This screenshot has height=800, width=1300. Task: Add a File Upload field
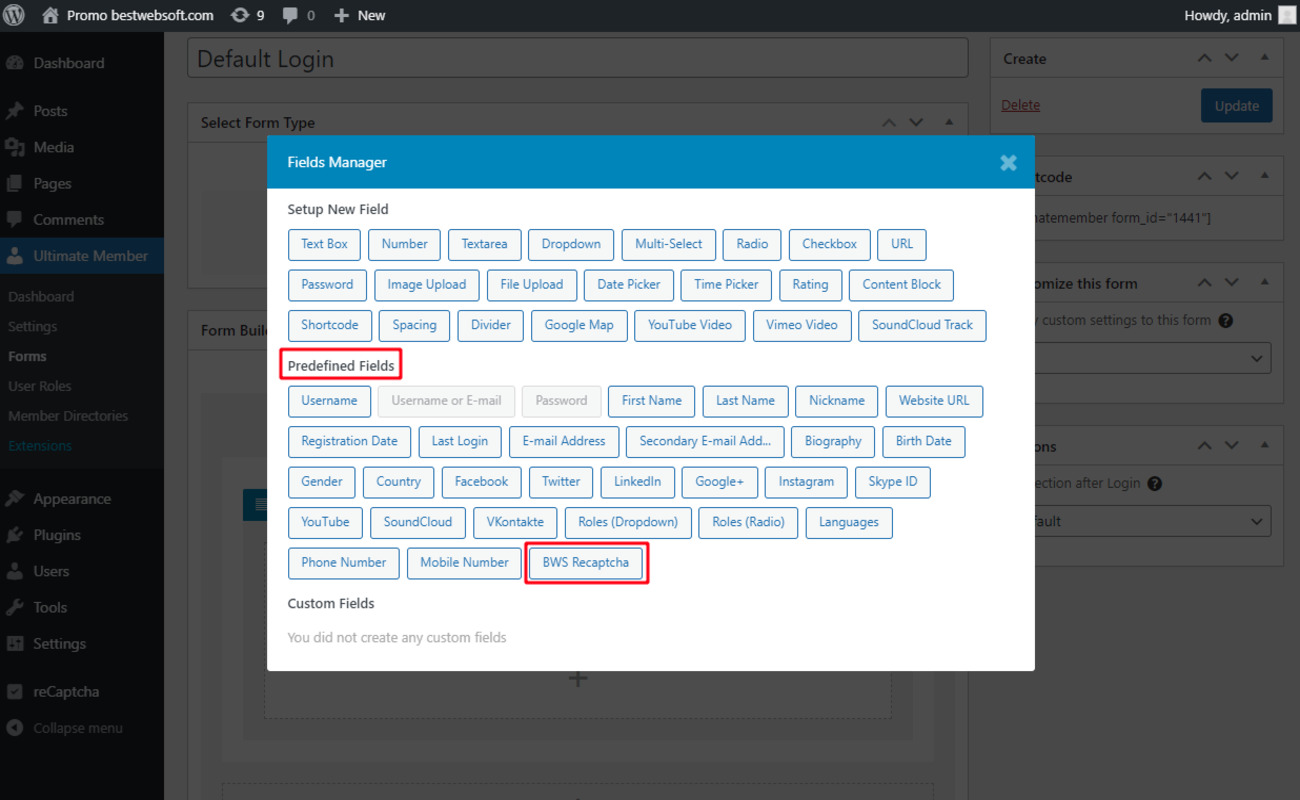tap(532, 284)
